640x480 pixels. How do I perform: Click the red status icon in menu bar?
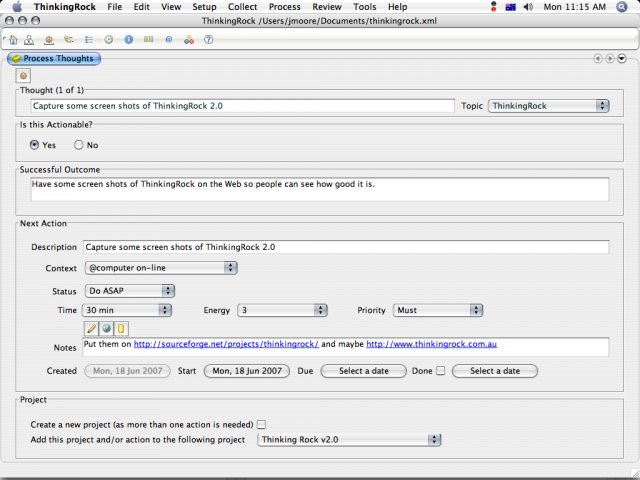coord(493,7)
